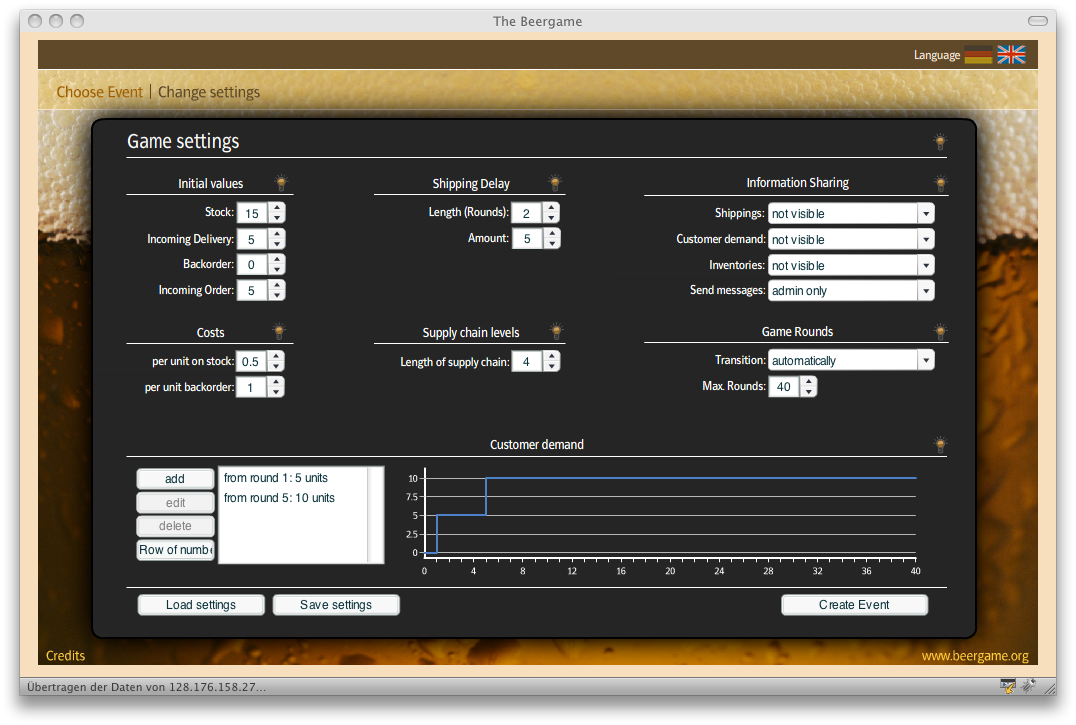The width and height of the screenshot is (1076, 725).
Task: Show hint bulb for Supply chain levels
Action: pyautogui.click(x=557, y=331)
